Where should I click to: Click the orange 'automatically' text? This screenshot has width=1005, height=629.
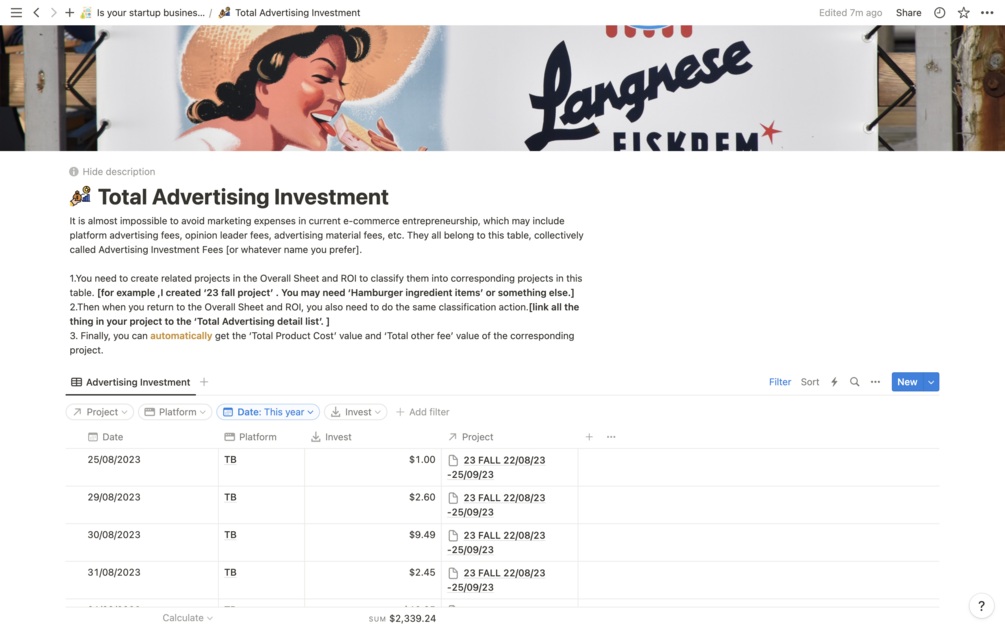pyautogui.click(x=181, y=336)
